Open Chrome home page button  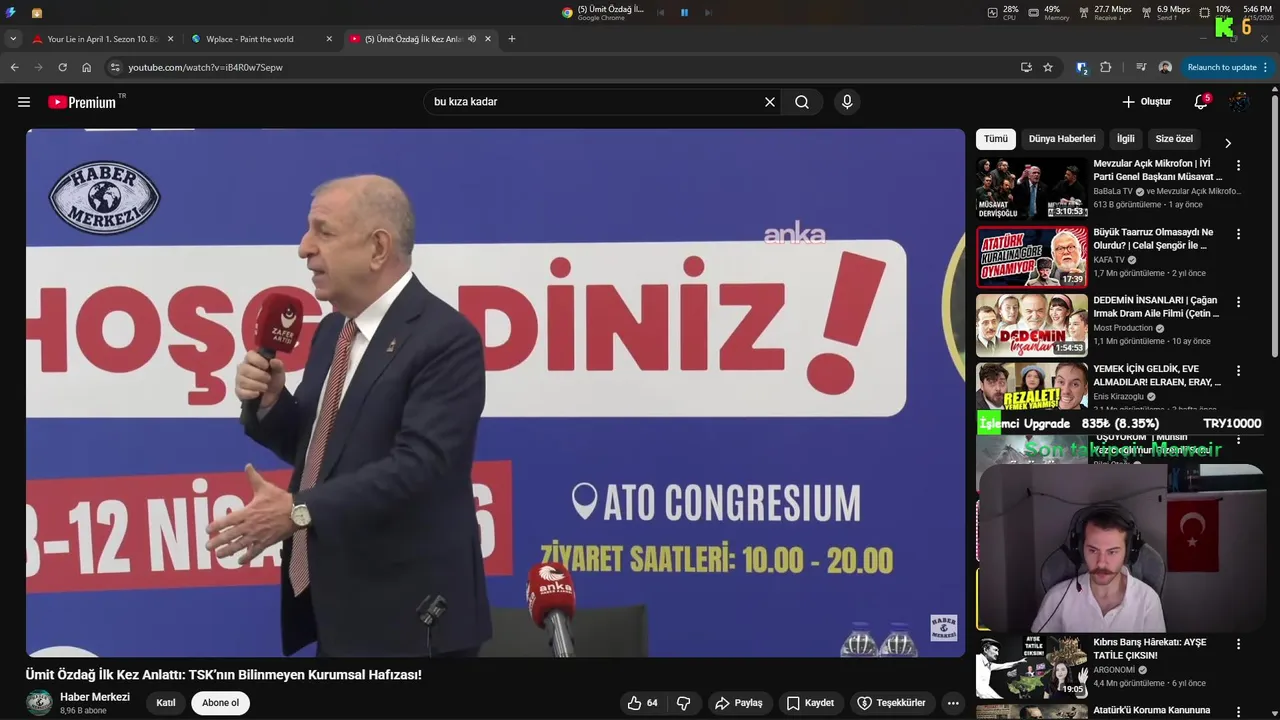point(86,67)
